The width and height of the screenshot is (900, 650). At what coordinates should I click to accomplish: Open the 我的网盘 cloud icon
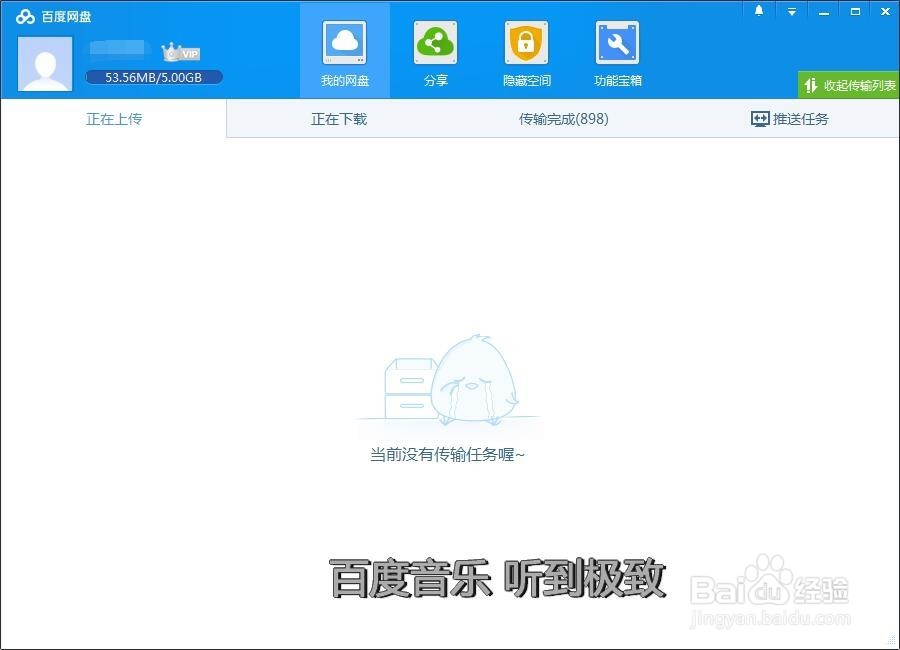pos(344,43)
